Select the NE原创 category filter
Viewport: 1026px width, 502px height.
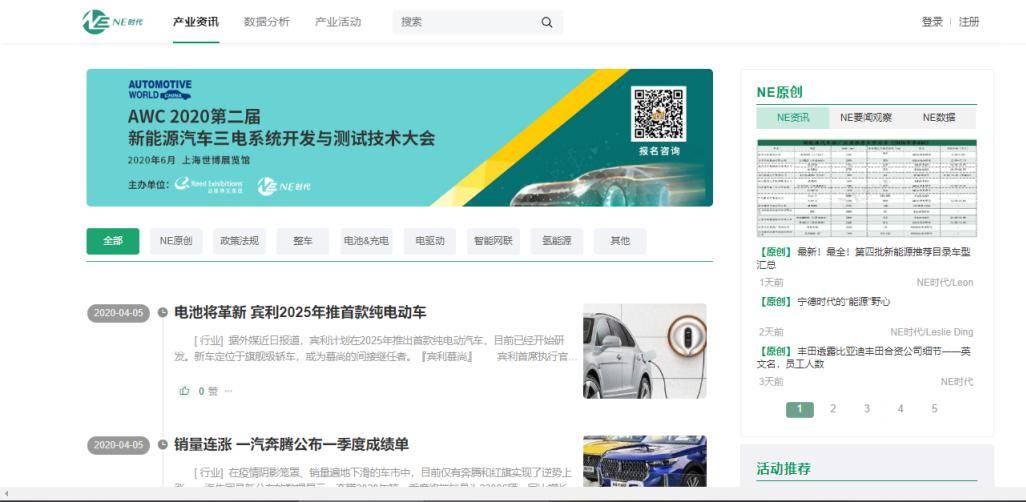click(x=176, y=241)
